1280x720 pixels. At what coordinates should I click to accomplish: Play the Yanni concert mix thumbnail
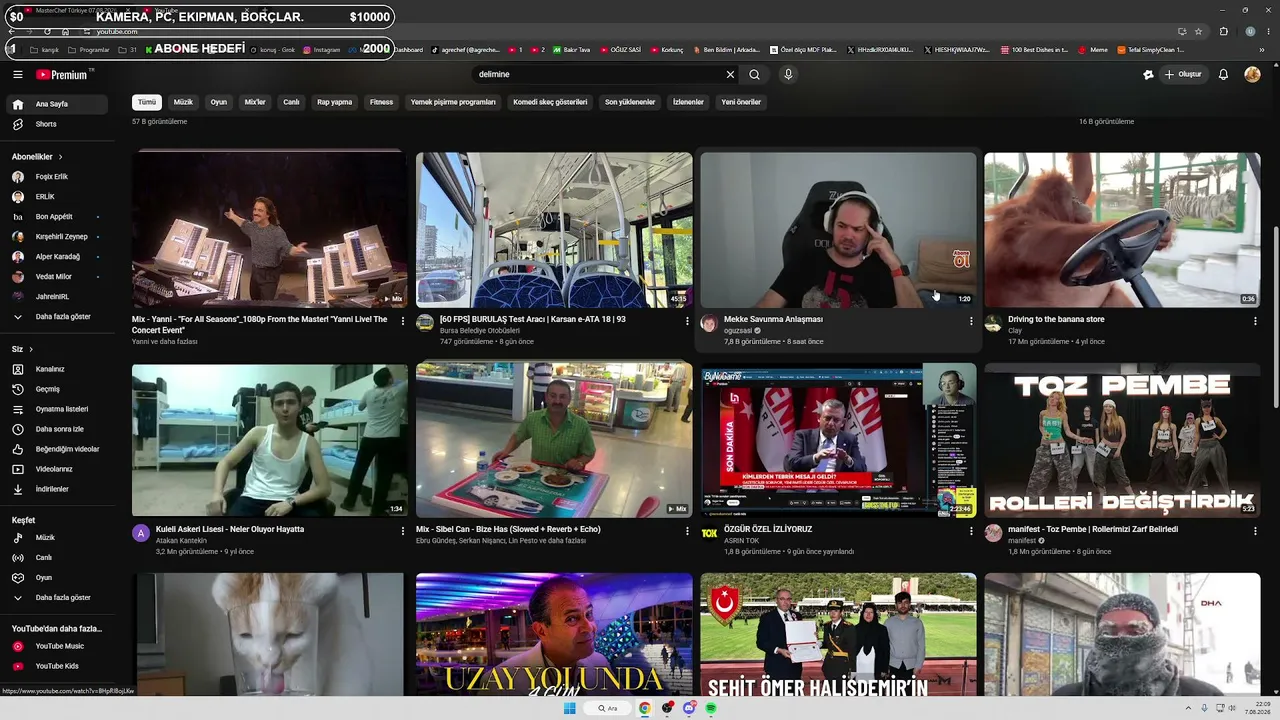point(270,230)
